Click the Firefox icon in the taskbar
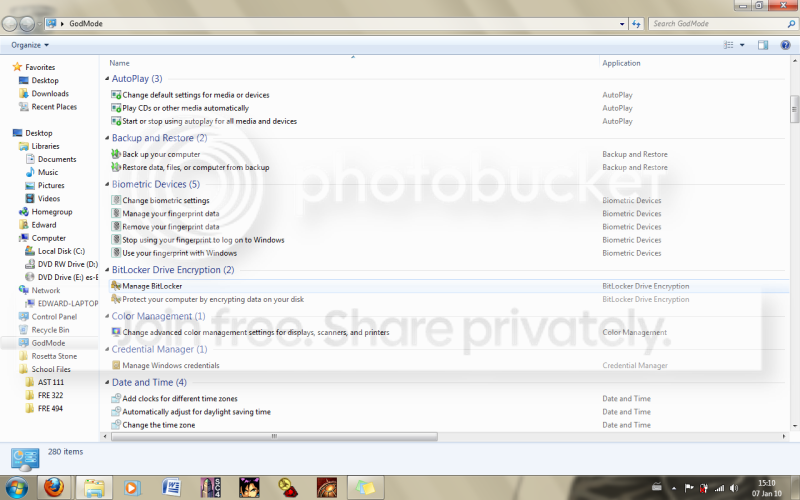Screen dimensions: 800x500 [x=51, y=487]
